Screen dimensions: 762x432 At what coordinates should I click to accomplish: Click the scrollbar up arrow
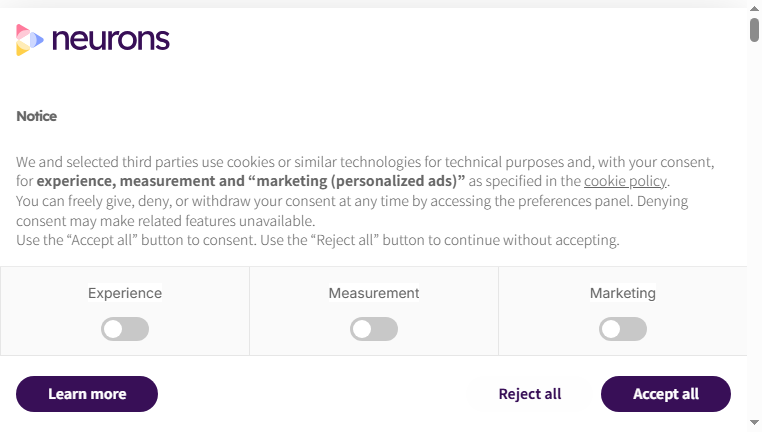754,9
